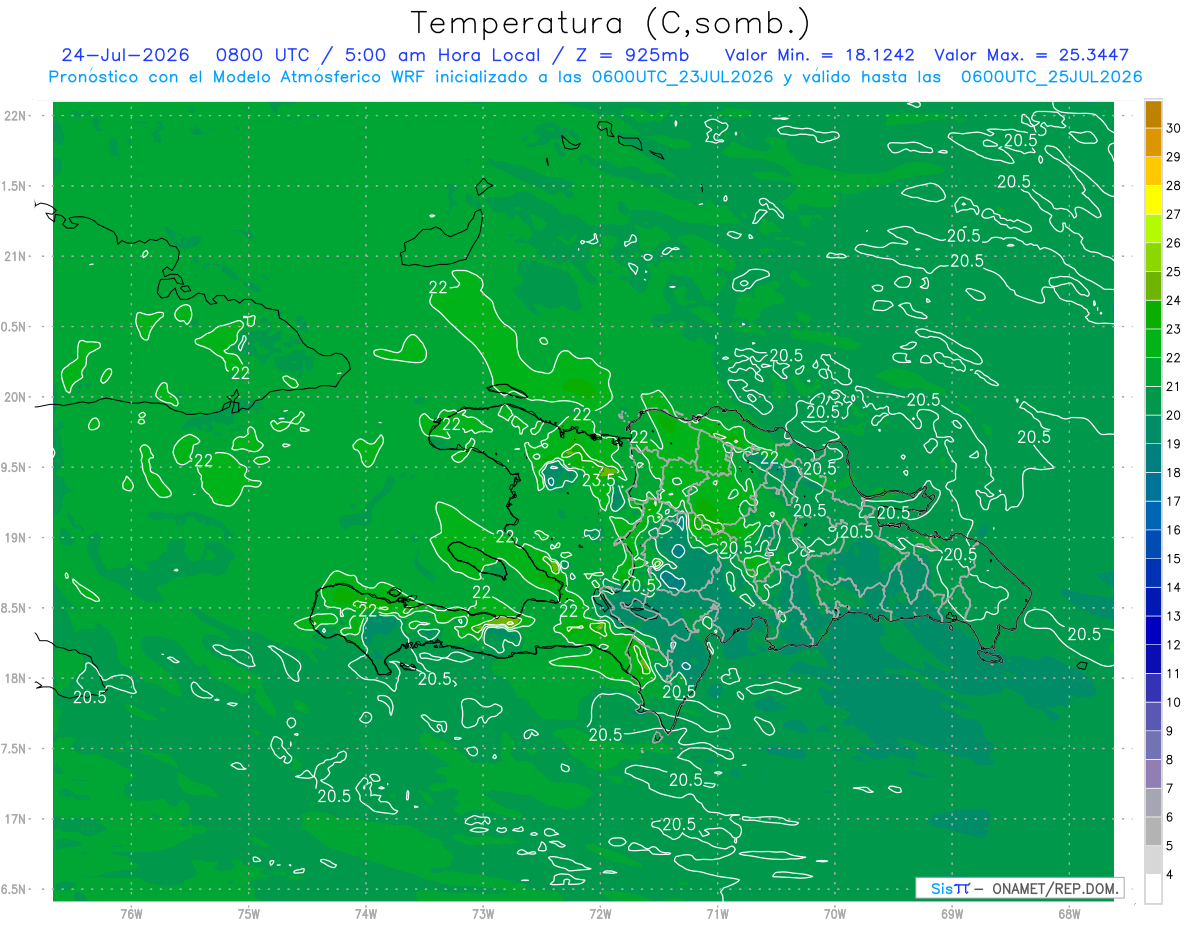Click the '76W' longitude axis label
Viewport: 1200px width, 927px height.
tap(131, 913)
